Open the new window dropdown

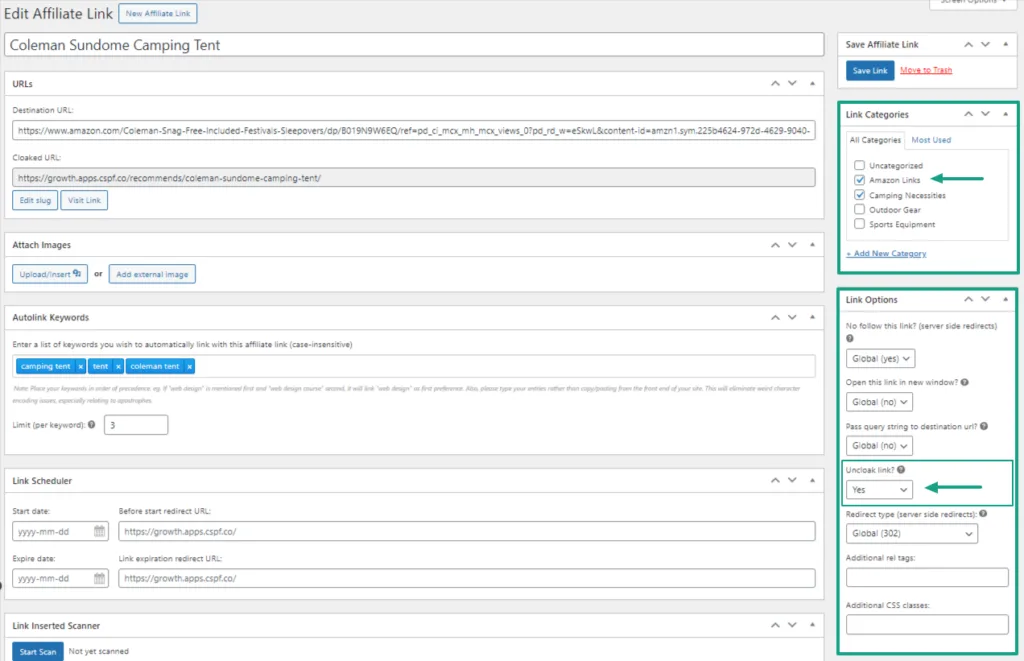click(x=879, y=402)
